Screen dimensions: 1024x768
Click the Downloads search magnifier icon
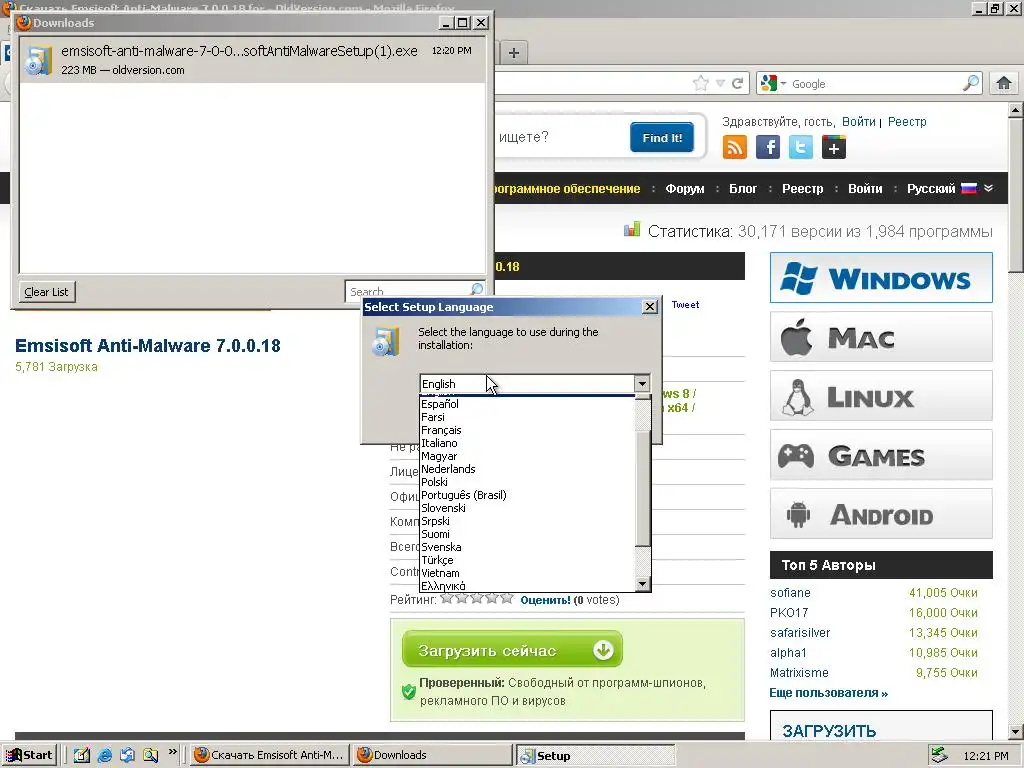pyautogui.click(x=477, y=289)
